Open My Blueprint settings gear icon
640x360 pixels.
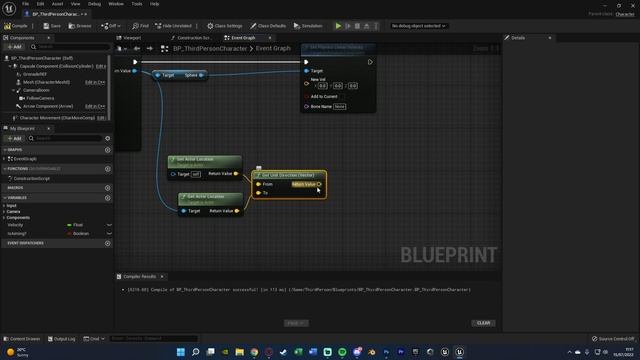108,138
